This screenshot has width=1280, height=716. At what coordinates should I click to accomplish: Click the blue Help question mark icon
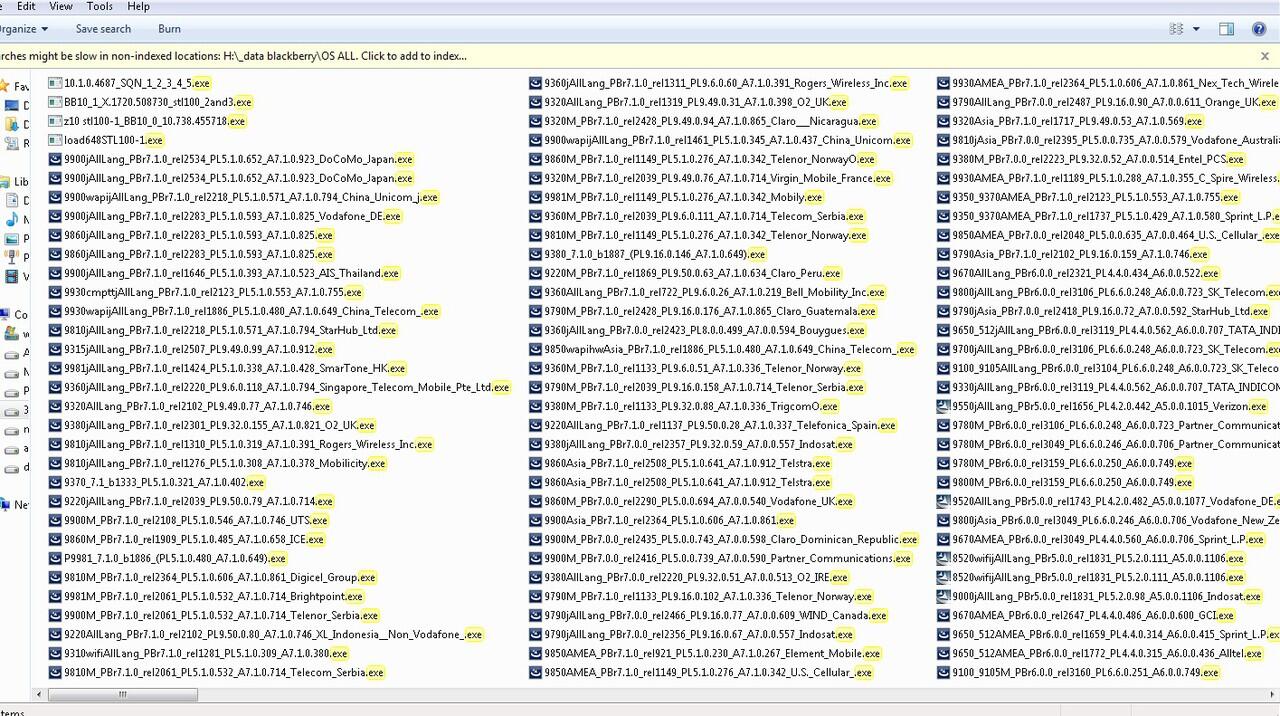click(x=1259, y=29)
